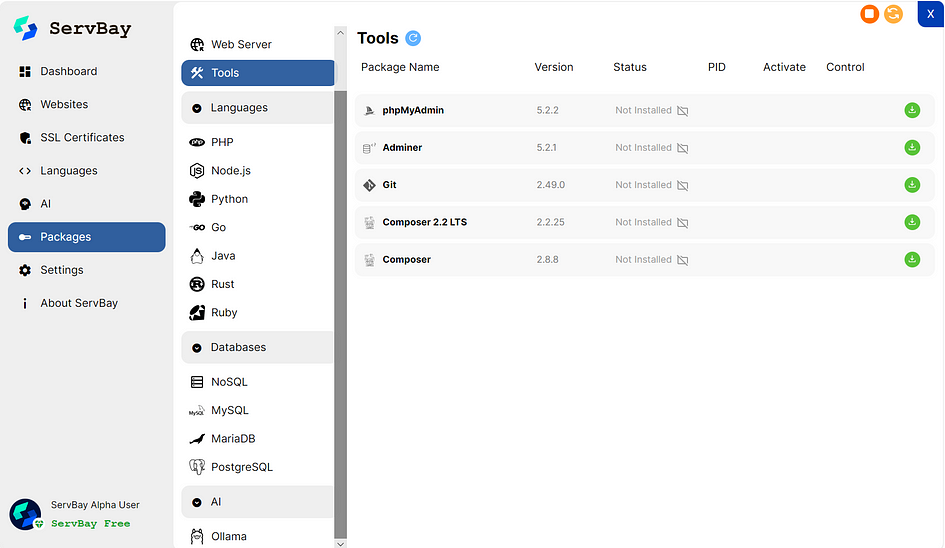Screen dimensions: 945x548
Task: Click the orange restart-all services button
Action: click(893, 13)
